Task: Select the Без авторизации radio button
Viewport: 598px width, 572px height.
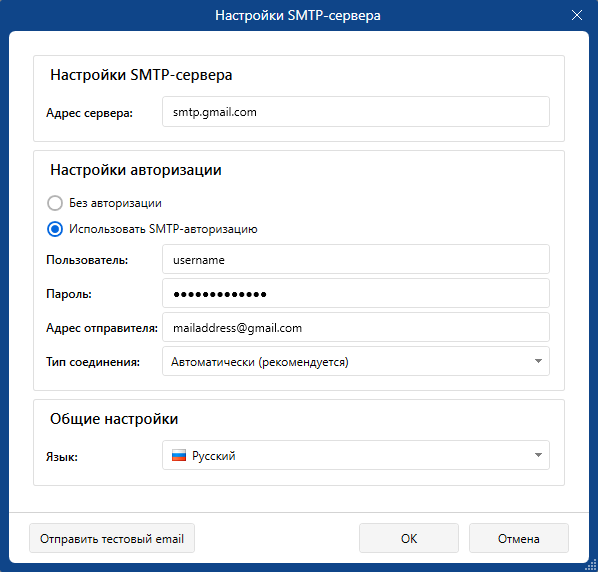Action: (55, 203)
